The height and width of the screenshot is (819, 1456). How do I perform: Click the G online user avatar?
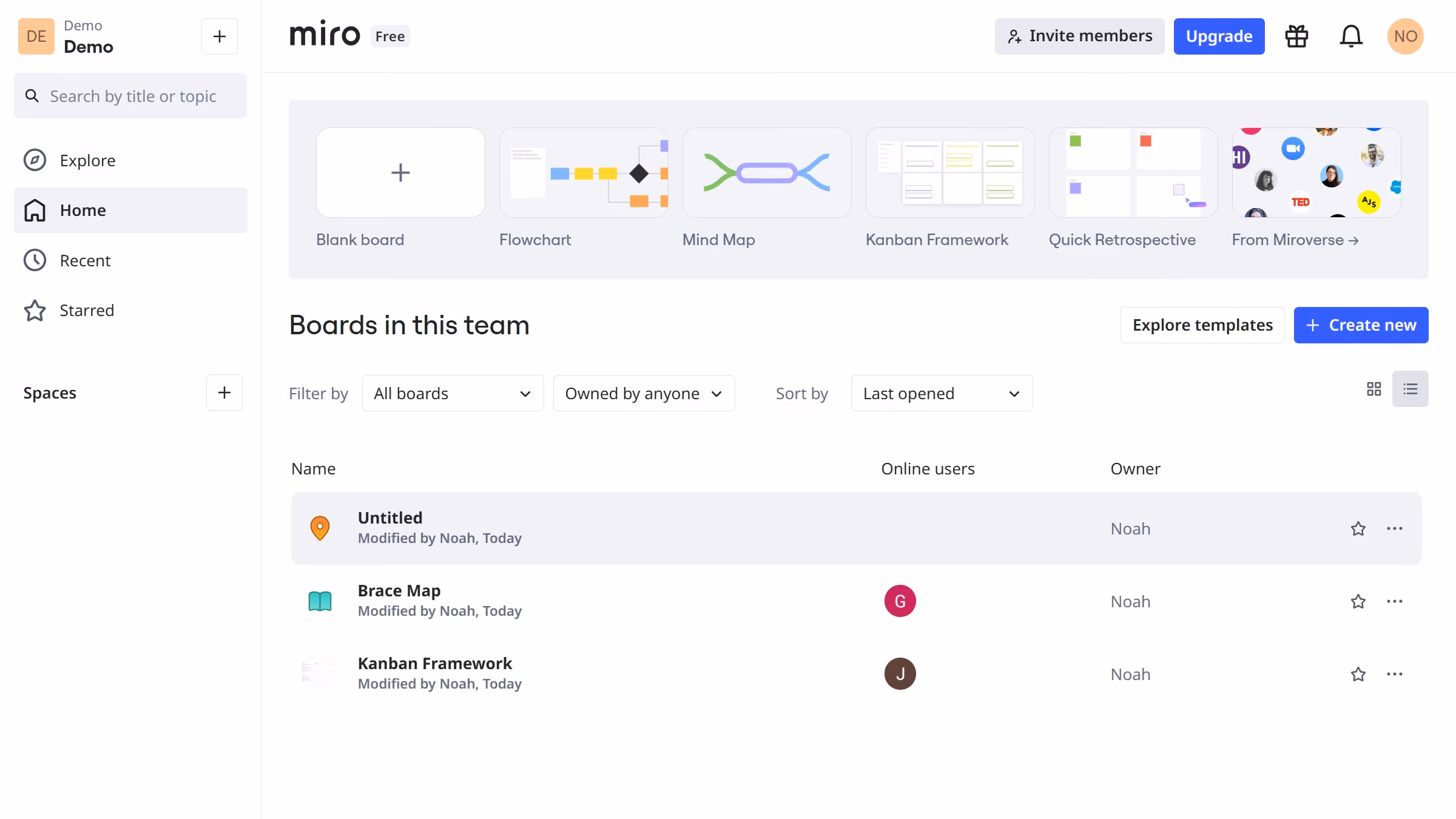click(x=900, y=601)
